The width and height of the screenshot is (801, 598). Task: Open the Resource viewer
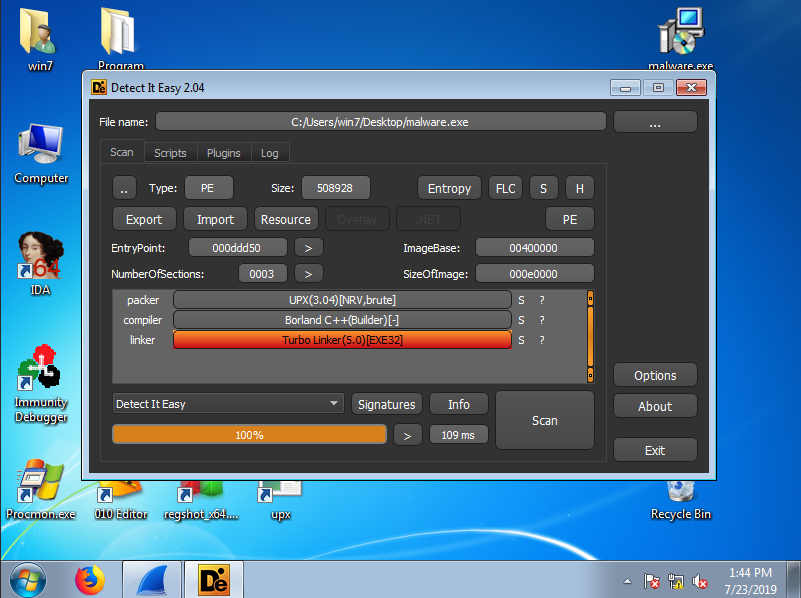click(x=286, y=219)
